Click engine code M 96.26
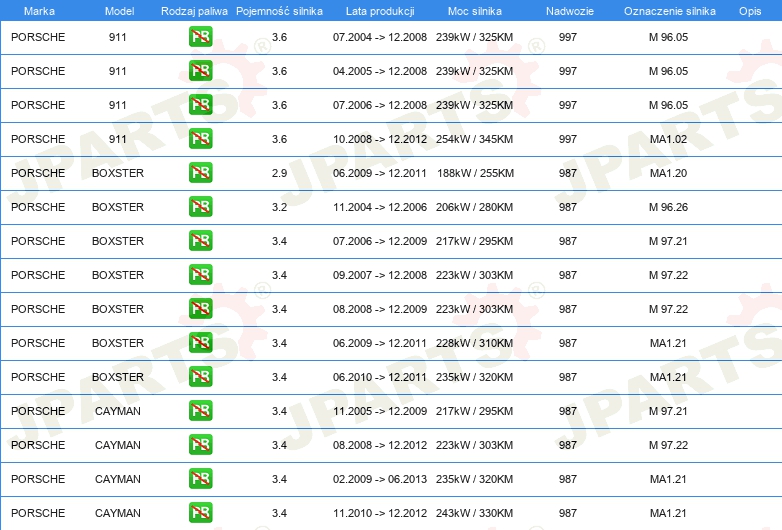Screen dimensions: 782x530 click(x=668, y=207)
